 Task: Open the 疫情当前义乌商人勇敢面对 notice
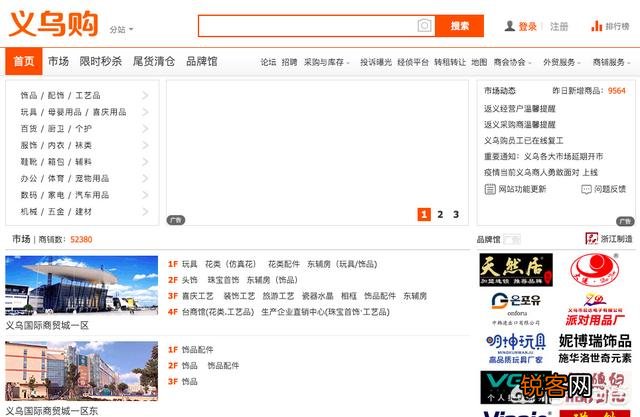[x=541, y=172]
